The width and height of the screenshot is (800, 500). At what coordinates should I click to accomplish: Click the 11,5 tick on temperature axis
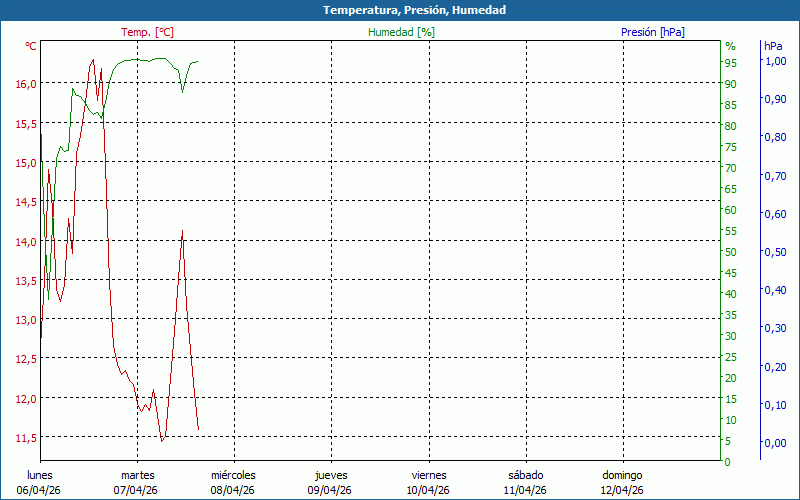[26, 437]
